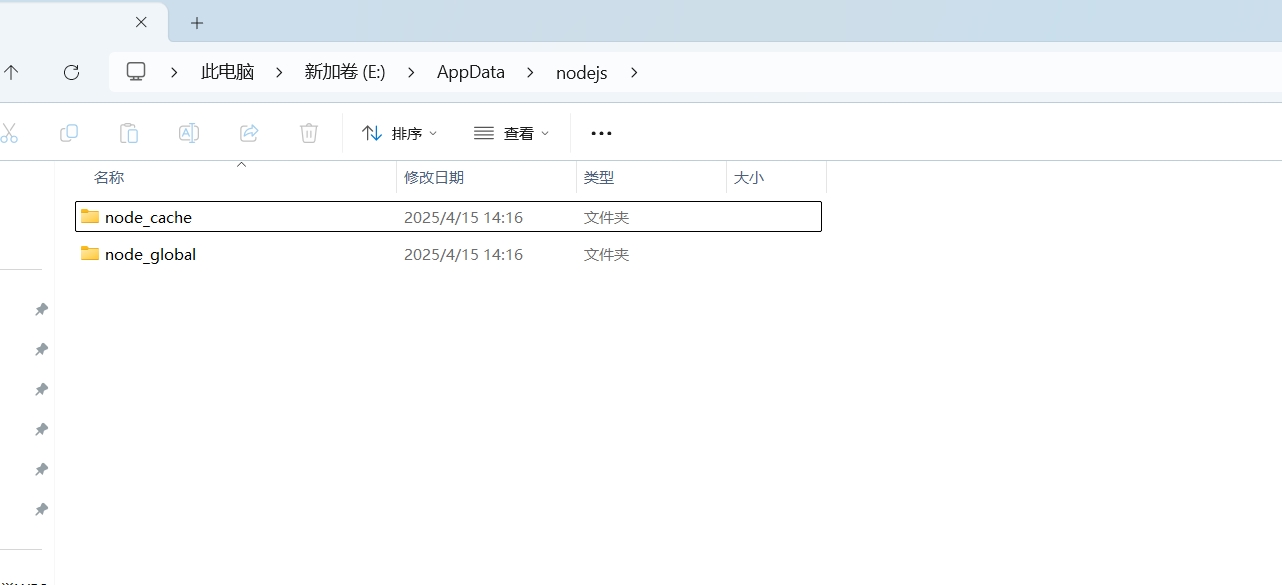Viewport: 1282px width, 585px height.
Task: Sort files by 修改日期 column header
Action: (x=434, y=177)
